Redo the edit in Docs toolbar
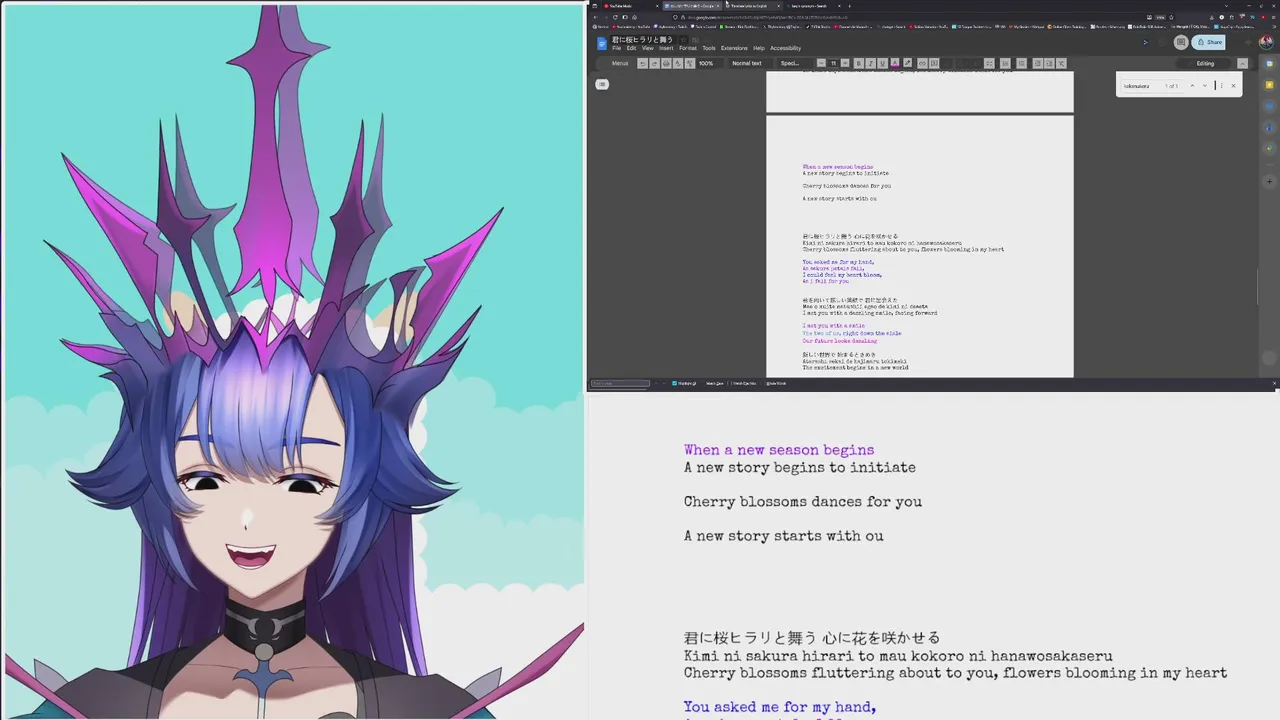The height and width of the screenshot is (720, 1280). pyautogui.click(x=654, y=63)
